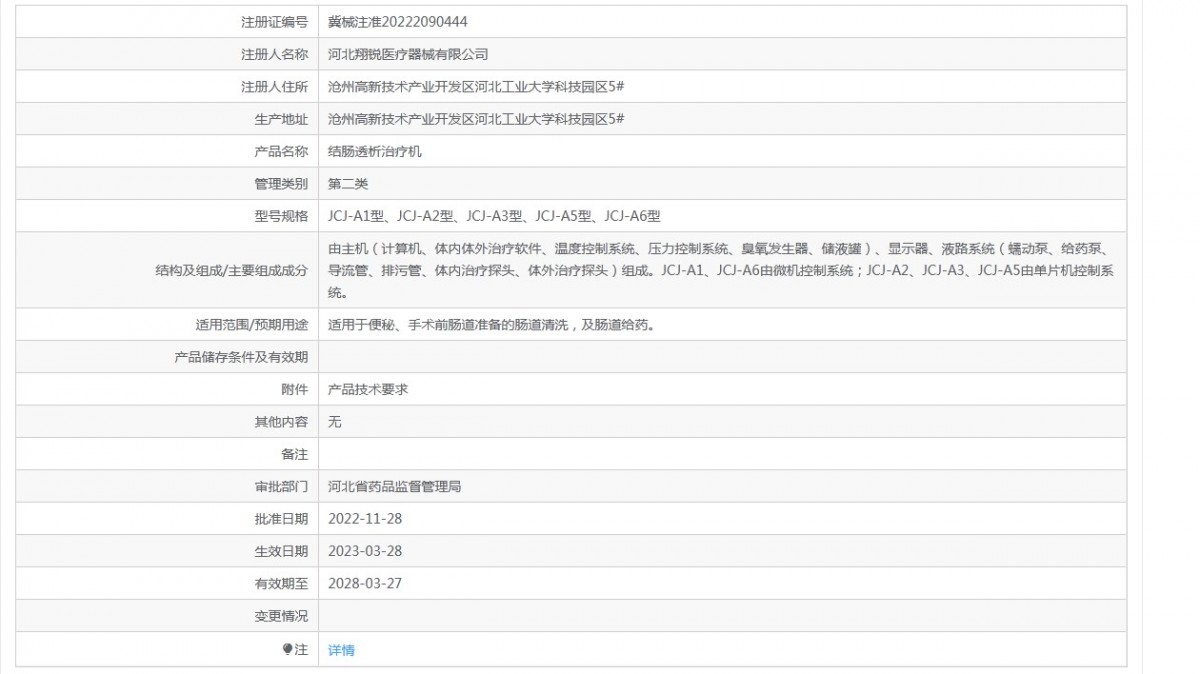The width and height of the screenshot is (1200, 674).
Task: Click the 生产地址 label
Action: pos(281,119)
